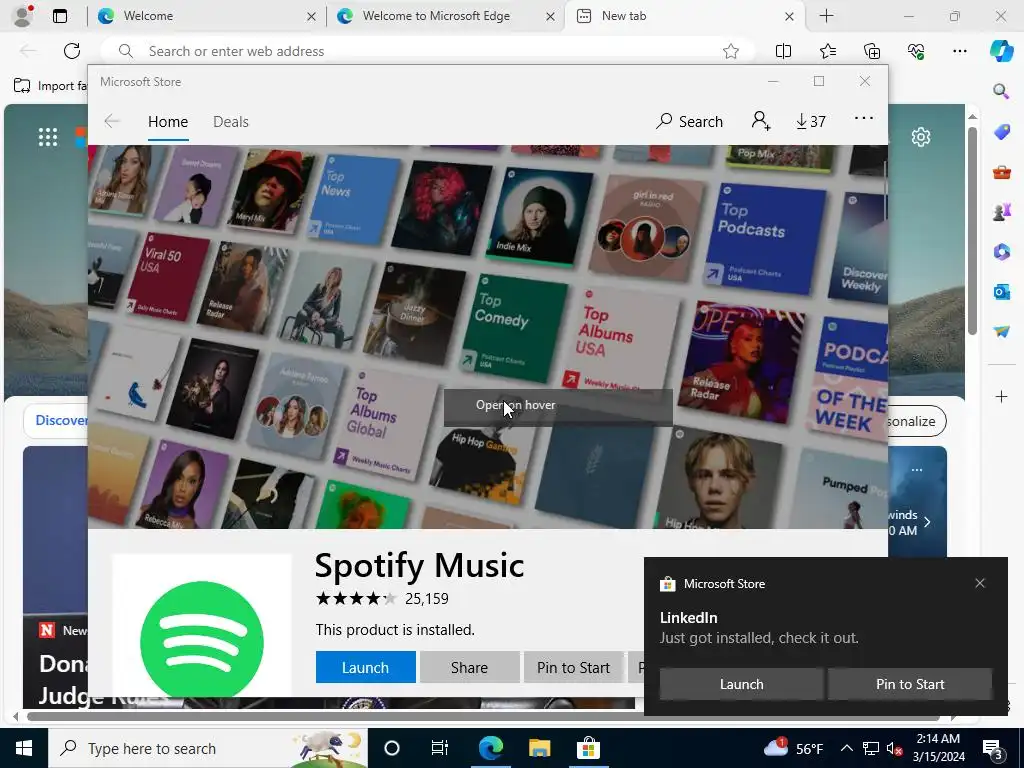
Task: Add a sidebar app with plus icon
Action: click(x=1001, y=396)
